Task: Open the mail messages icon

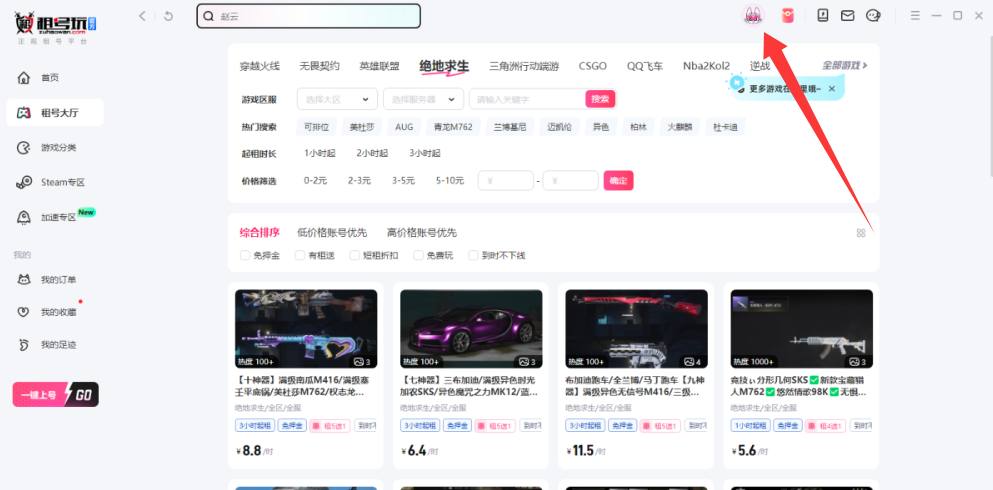Action: click(x=847, y=15)
